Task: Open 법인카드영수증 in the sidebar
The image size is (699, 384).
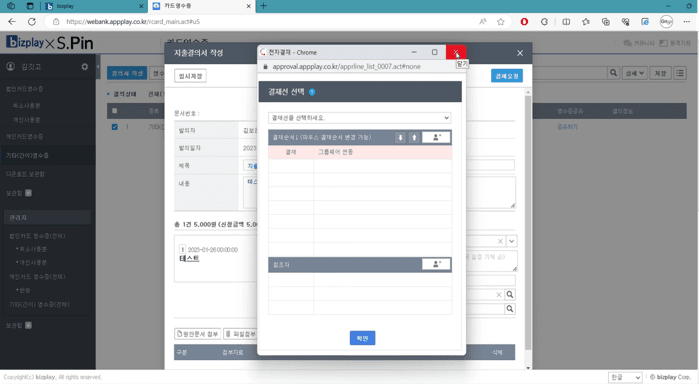Action: [x=25, y=89]
